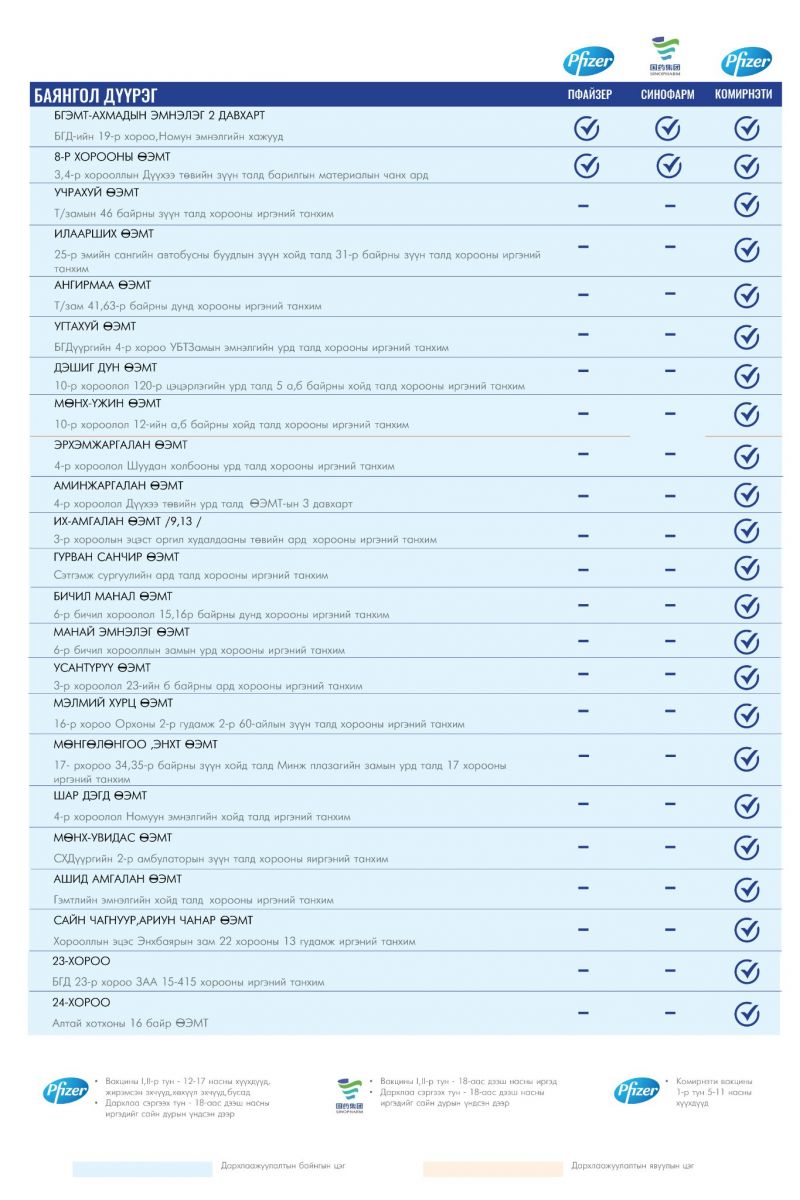Click the КОМИРНЭТИ checkmark for УЧРАХУЙ ӨЭМТ row
The height and width of the screenshot is (1200, 800).
(746, 205)
